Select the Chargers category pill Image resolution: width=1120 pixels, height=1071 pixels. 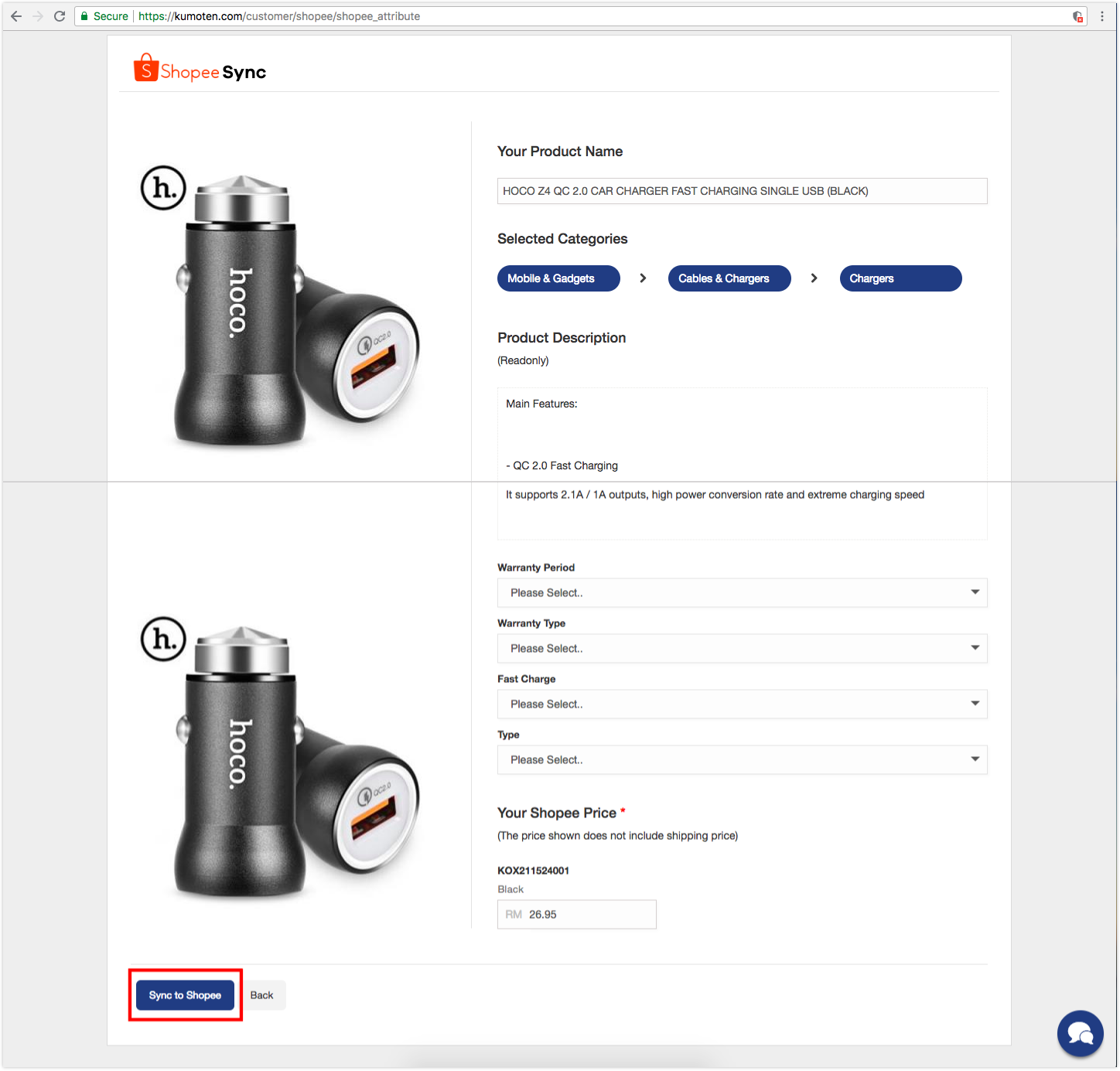click(900, 278)
